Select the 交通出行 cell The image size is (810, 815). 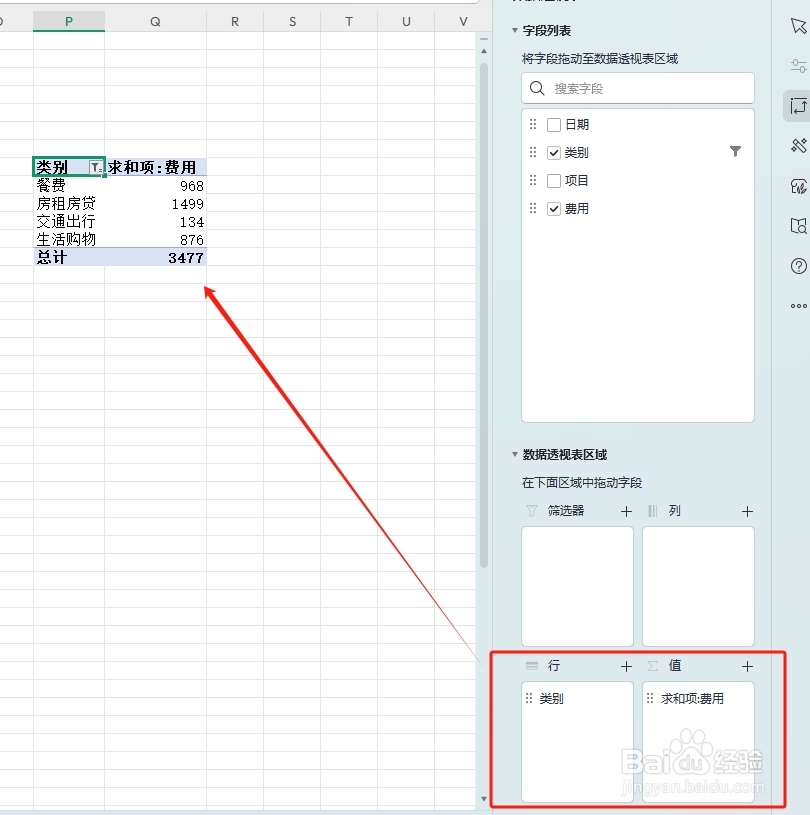(x=69, y=221)
